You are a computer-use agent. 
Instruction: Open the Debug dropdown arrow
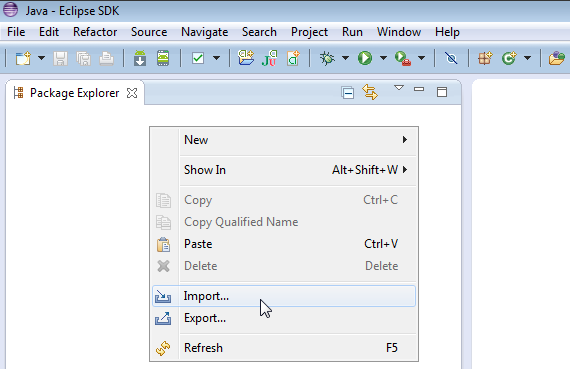[345, 58]
